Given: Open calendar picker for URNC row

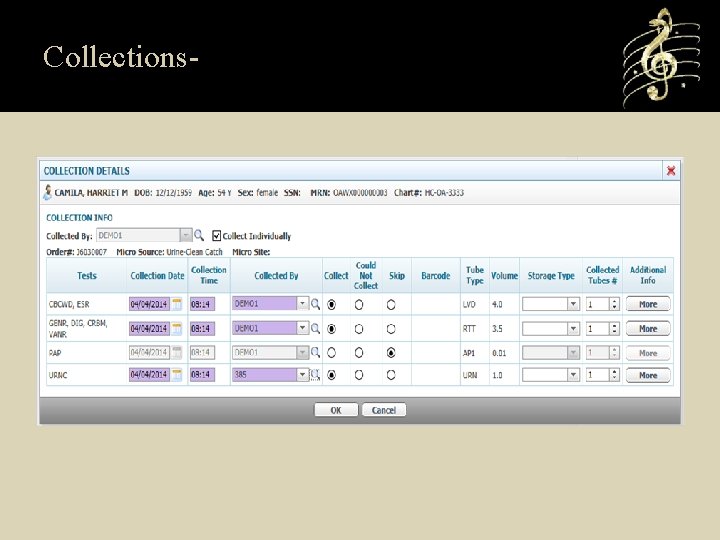Looking at the screenshot, I should coord(177,375).
